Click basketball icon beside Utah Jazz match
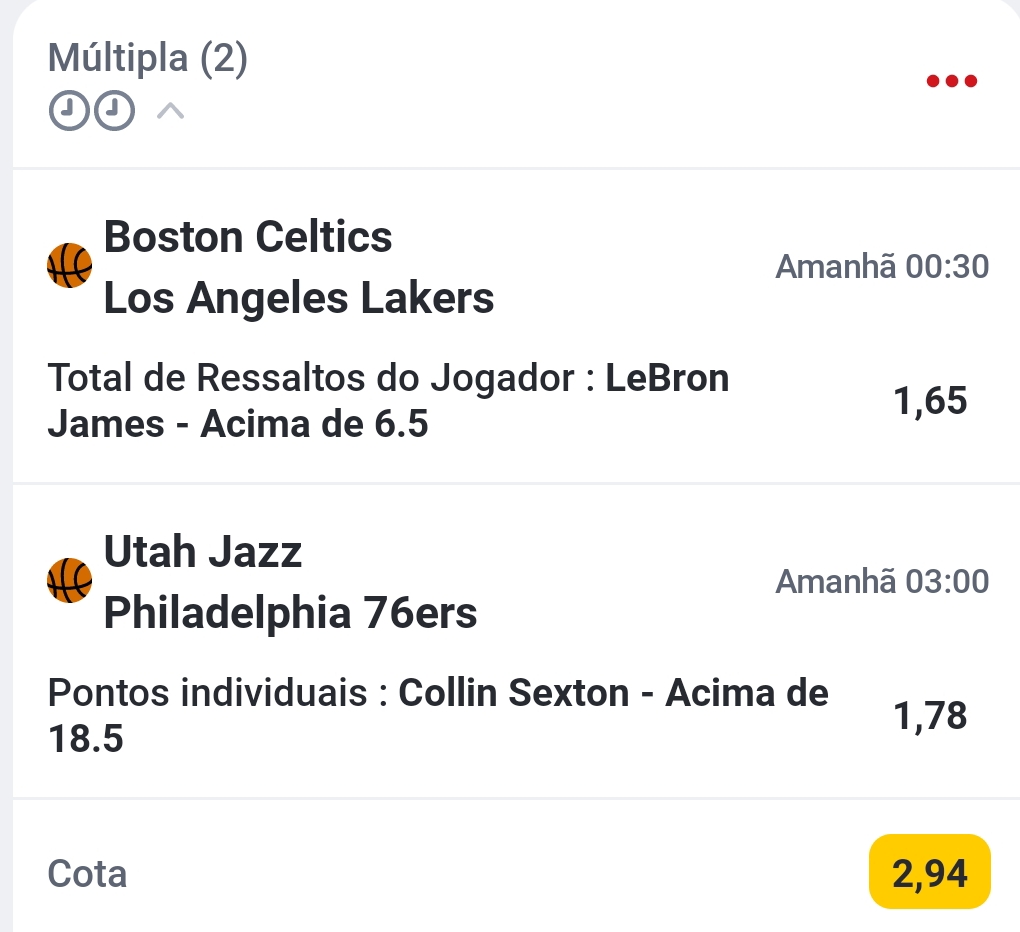 tap(70, 582)
